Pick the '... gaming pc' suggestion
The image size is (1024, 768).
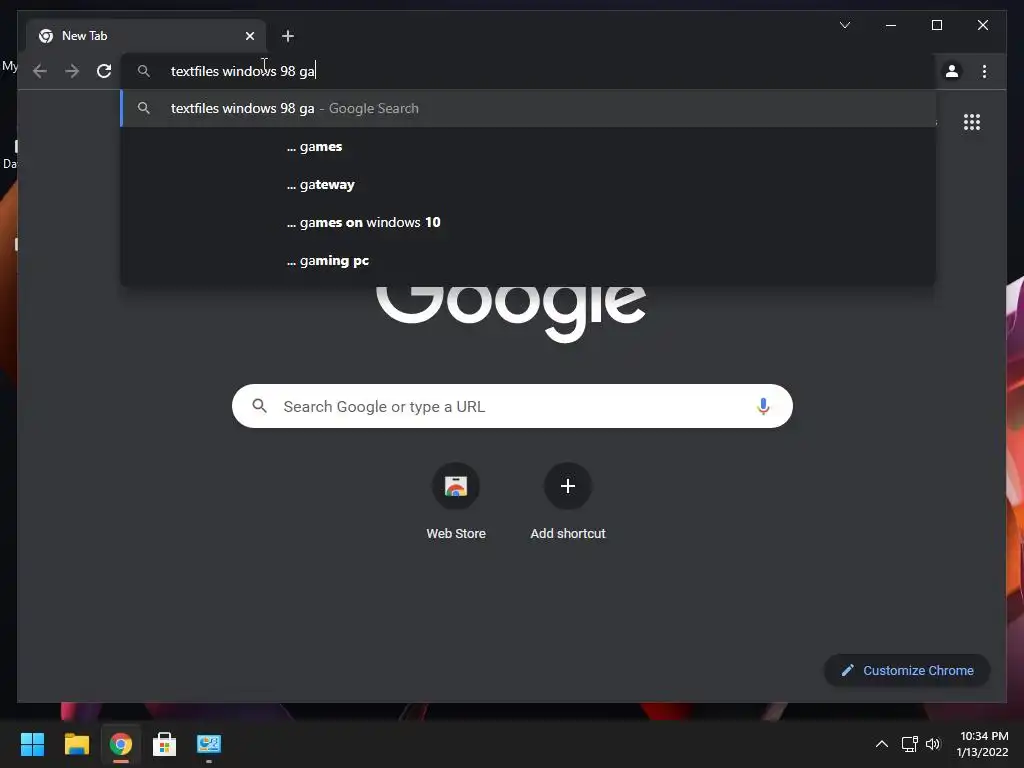point(528,261)
